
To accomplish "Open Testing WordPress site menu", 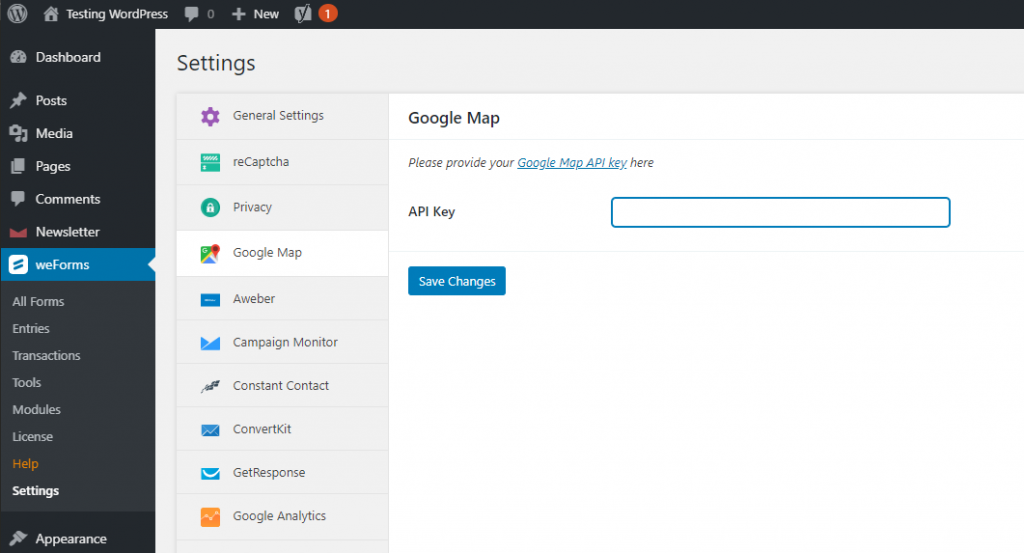I will [x=116, y=14].
